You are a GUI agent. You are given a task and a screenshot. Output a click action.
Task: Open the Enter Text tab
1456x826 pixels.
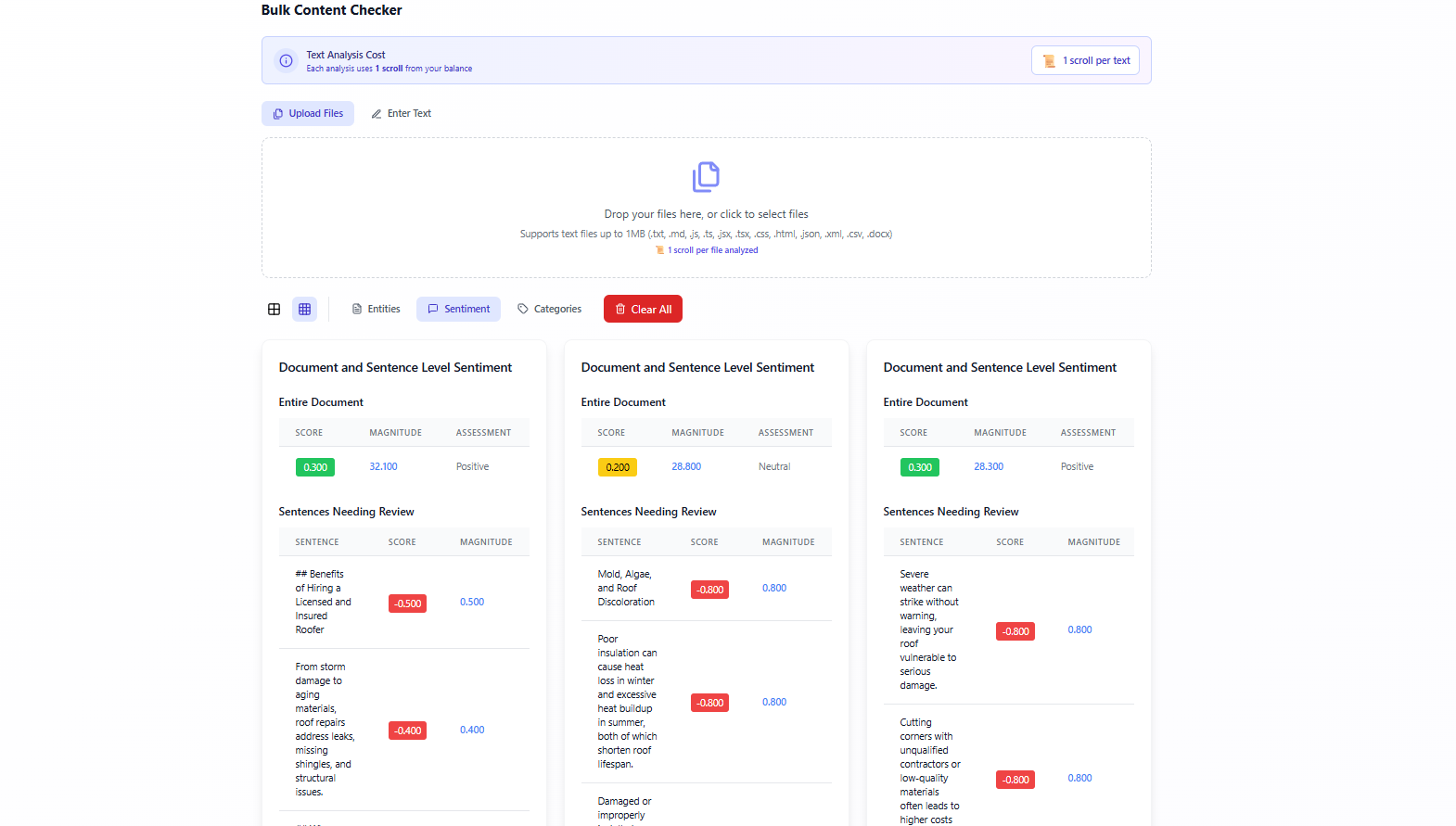click(401, 113)
